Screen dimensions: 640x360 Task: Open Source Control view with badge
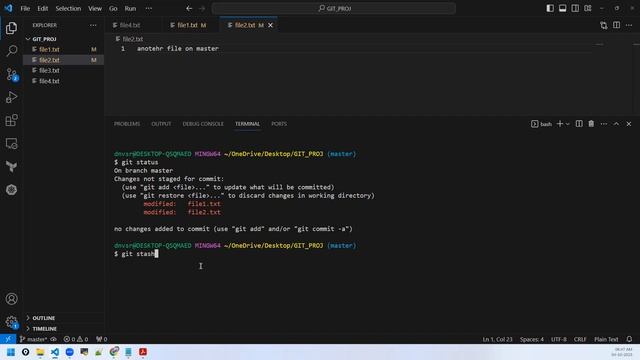click(11, 74)
